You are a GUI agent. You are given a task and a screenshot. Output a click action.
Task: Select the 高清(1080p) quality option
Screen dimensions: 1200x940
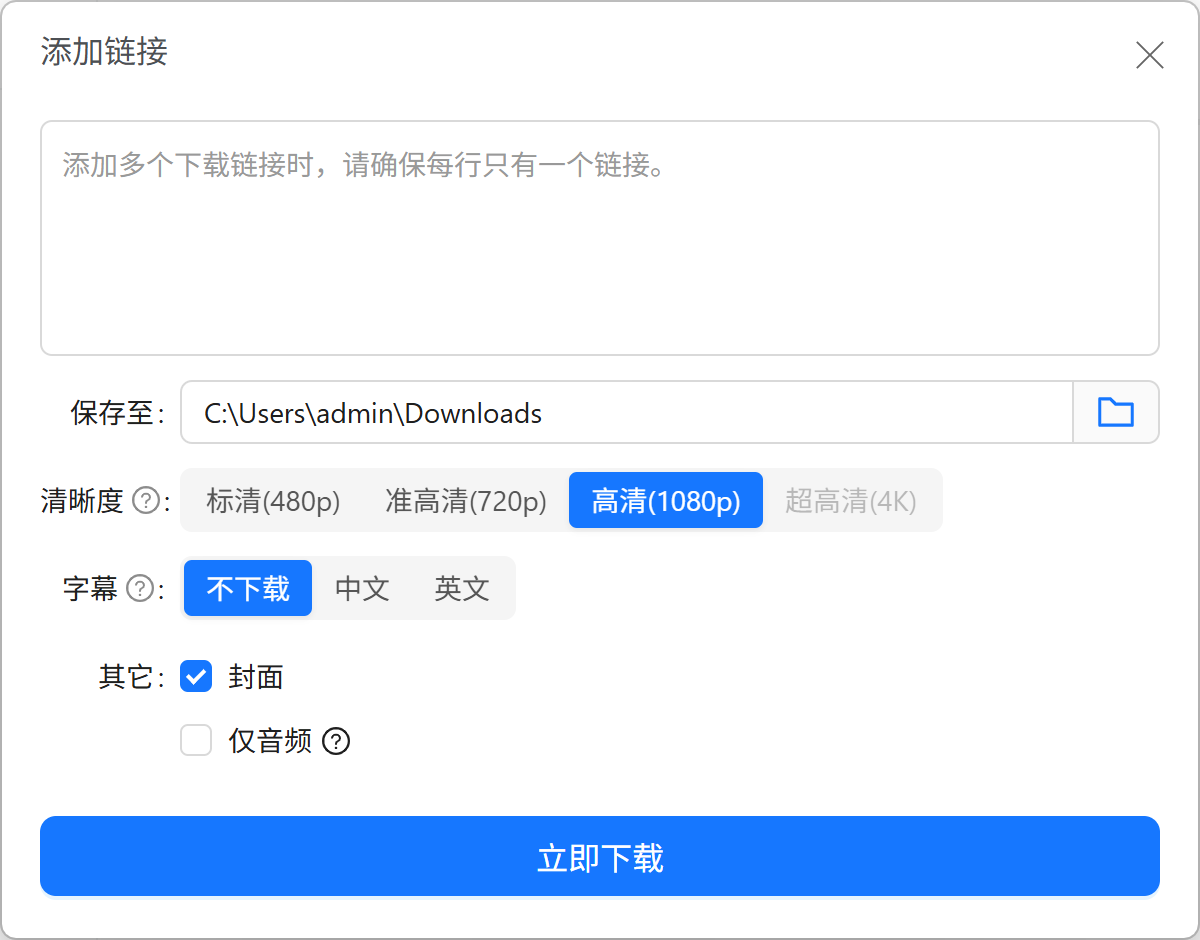tap(665, 500)
